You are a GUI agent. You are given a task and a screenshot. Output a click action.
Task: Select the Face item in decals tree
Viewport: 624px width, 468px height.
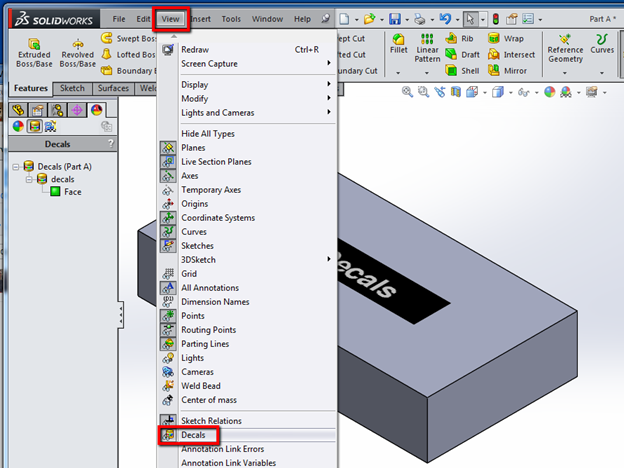[72, 192]
